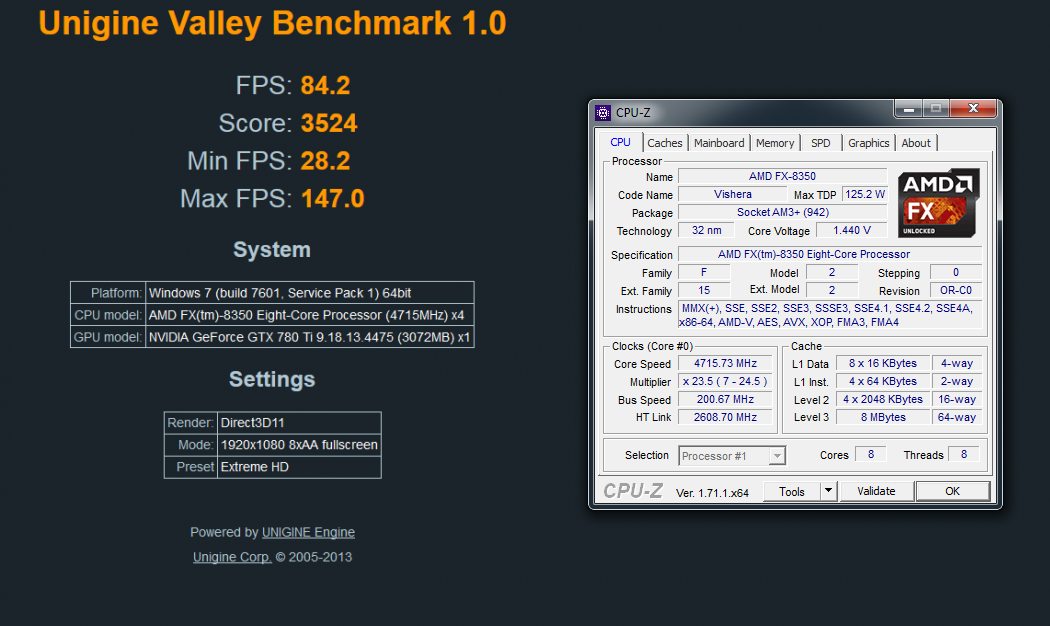
Task: Click the 4 x 2048 KBytes Level 2 value
Action: pyautogui.click(x=883, y=399)
